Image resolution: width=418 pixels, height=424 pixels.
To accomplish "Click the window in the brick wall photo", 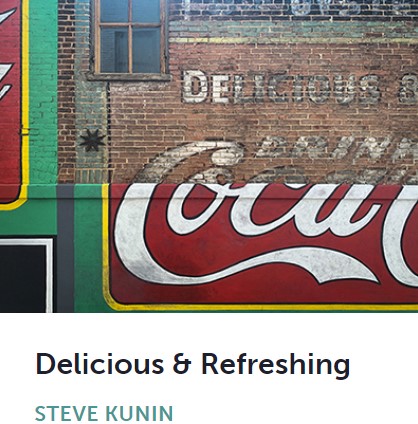I will [x=129, y=38].
